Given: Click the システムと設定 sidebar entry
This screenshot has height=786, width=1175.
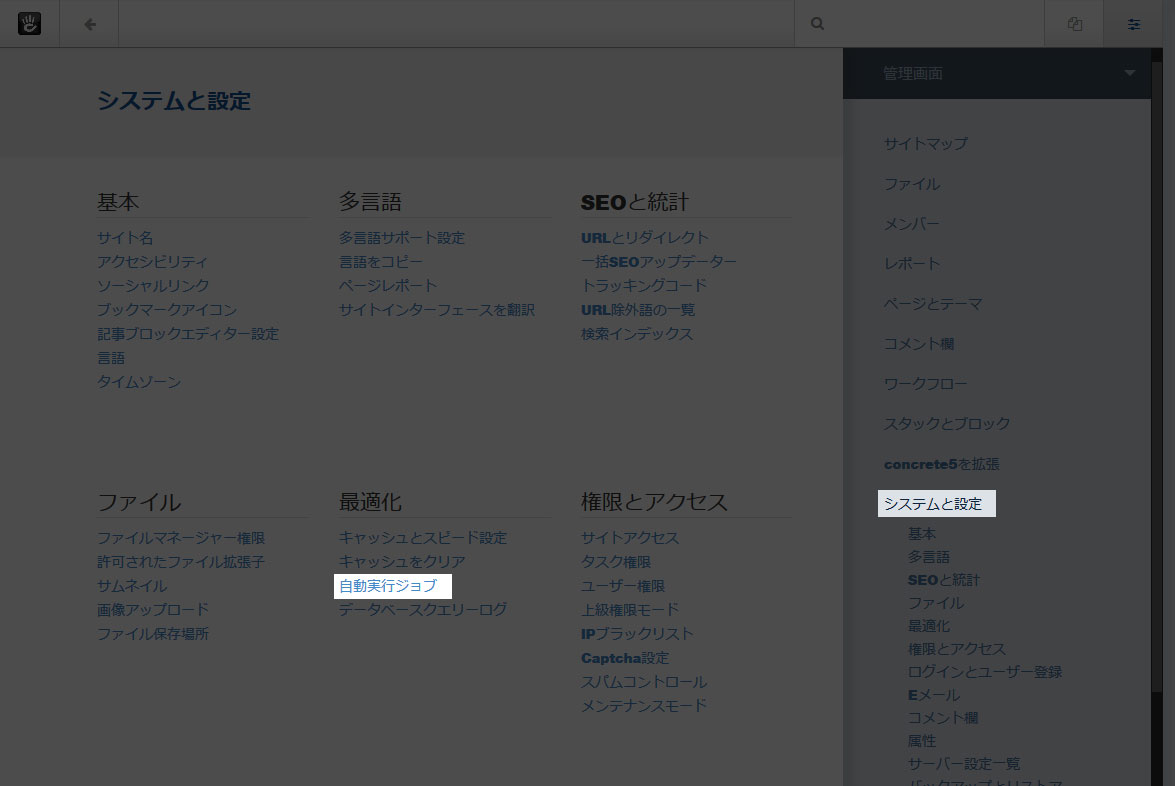Looking at the screenshot, I should [936, 503].
